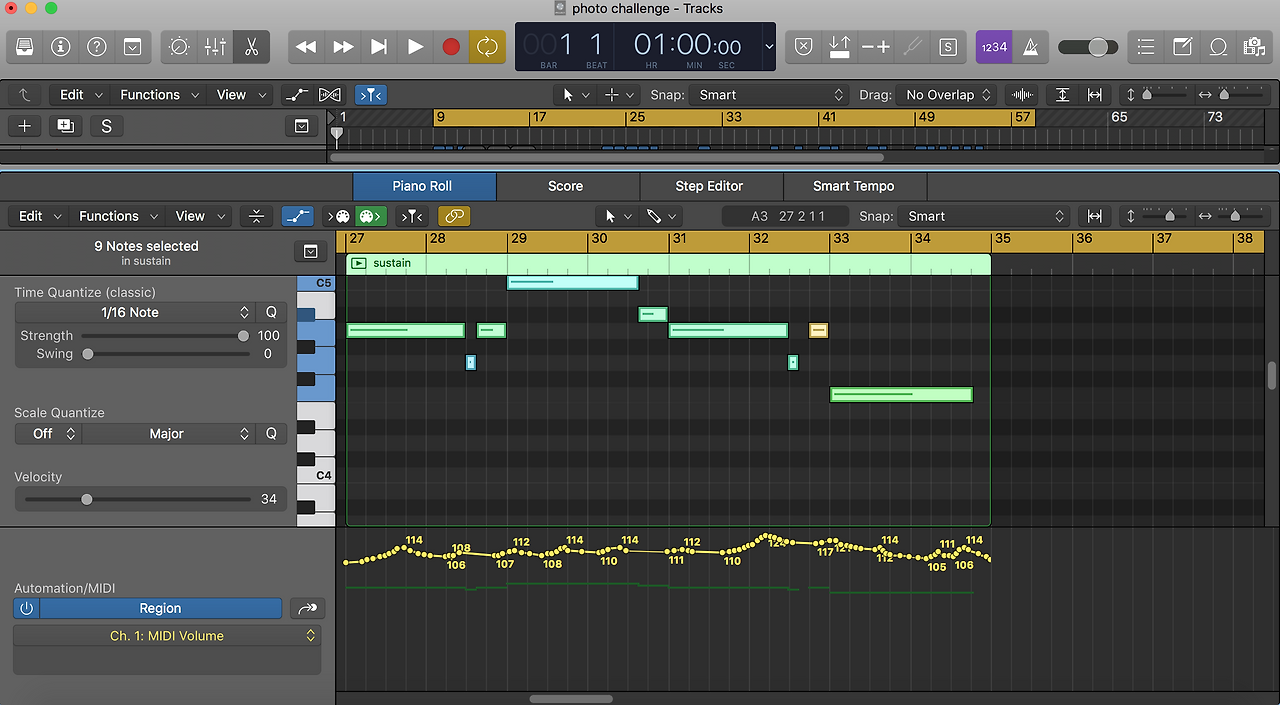Show automation in Tracks area
Image resolution: width=1280 pixels, height=705 pixels.
(x=297, y=95)
